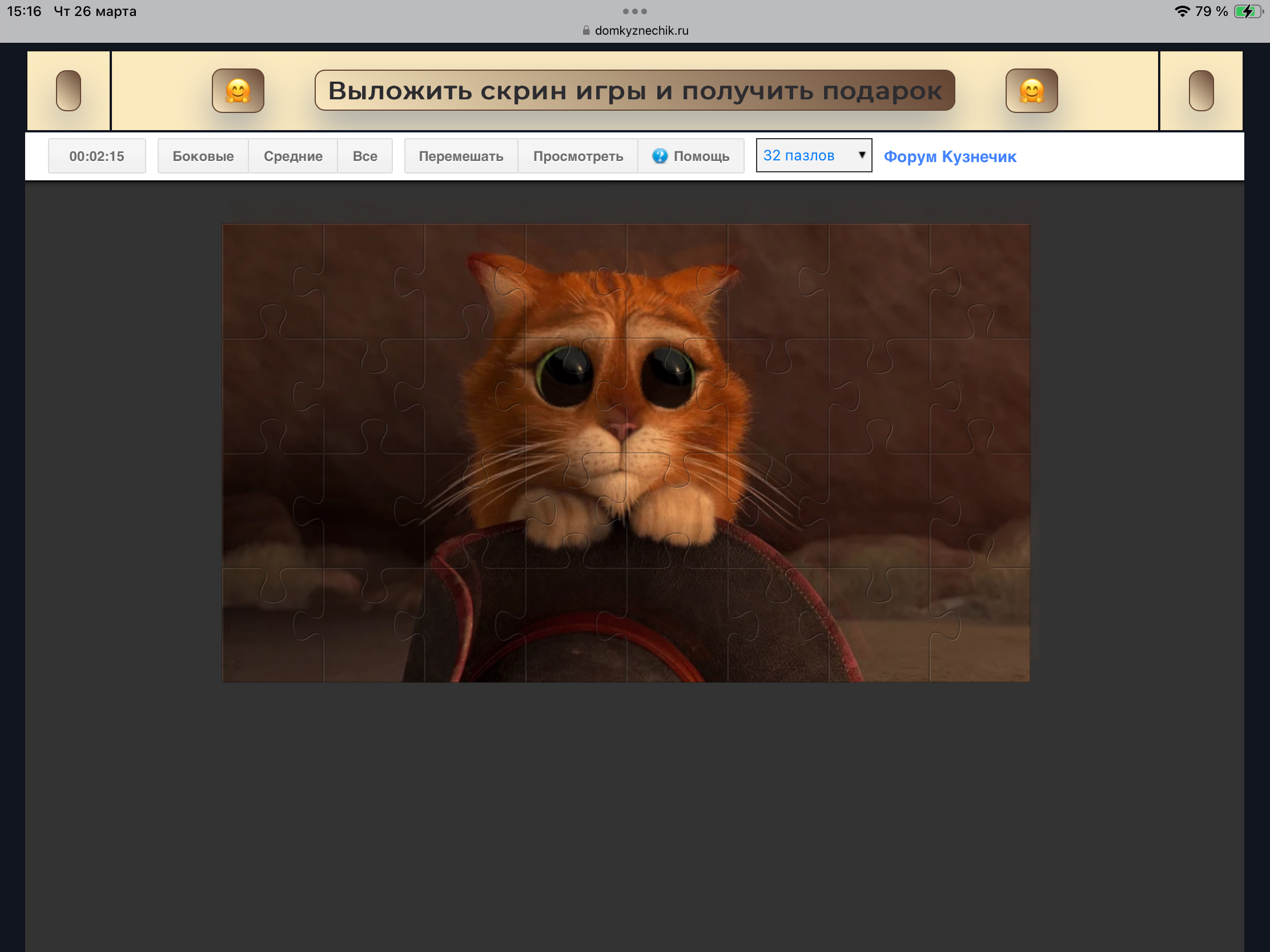This screenshot has width=1270, height=952.
Task: Tap the question mark help icon
Action: (660, 156)
